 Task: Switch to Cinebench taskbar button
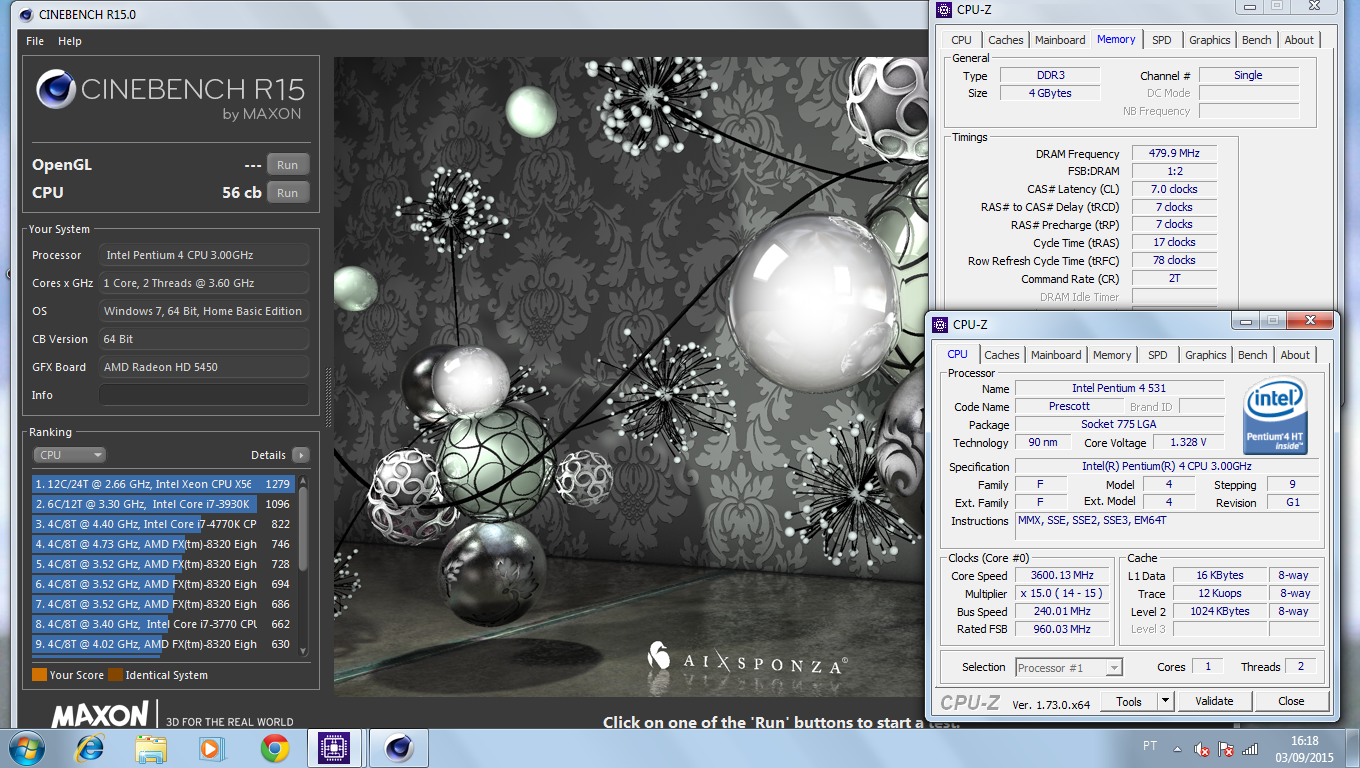click(399, 748)
